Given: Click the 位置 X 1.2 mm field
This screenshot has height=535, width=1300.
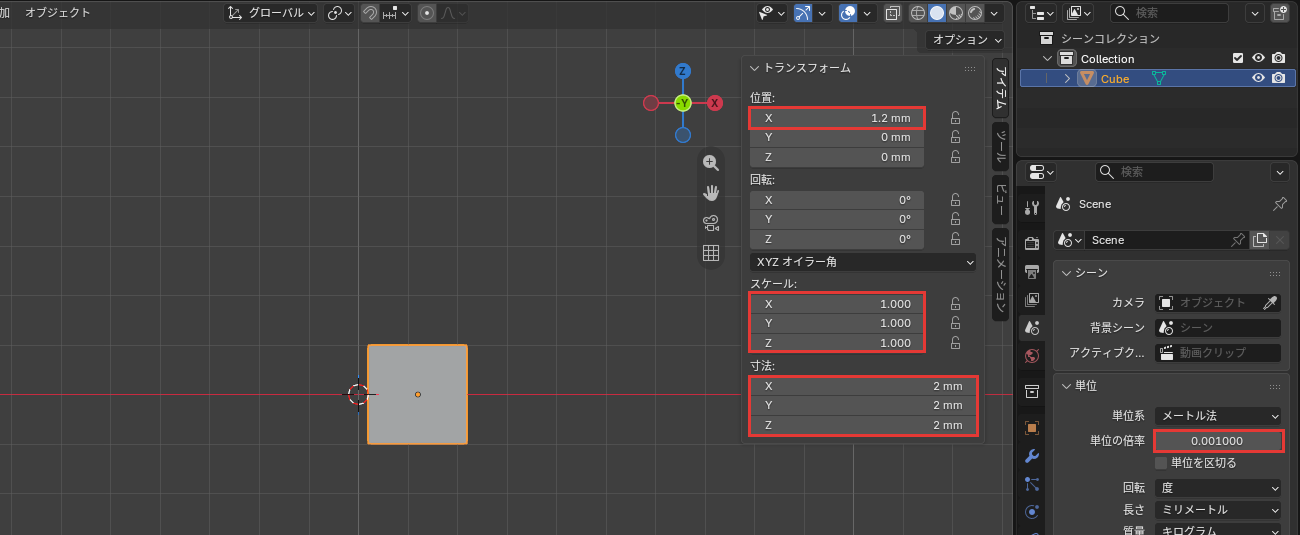Looking at the screenshot, I should click(837, 118).
